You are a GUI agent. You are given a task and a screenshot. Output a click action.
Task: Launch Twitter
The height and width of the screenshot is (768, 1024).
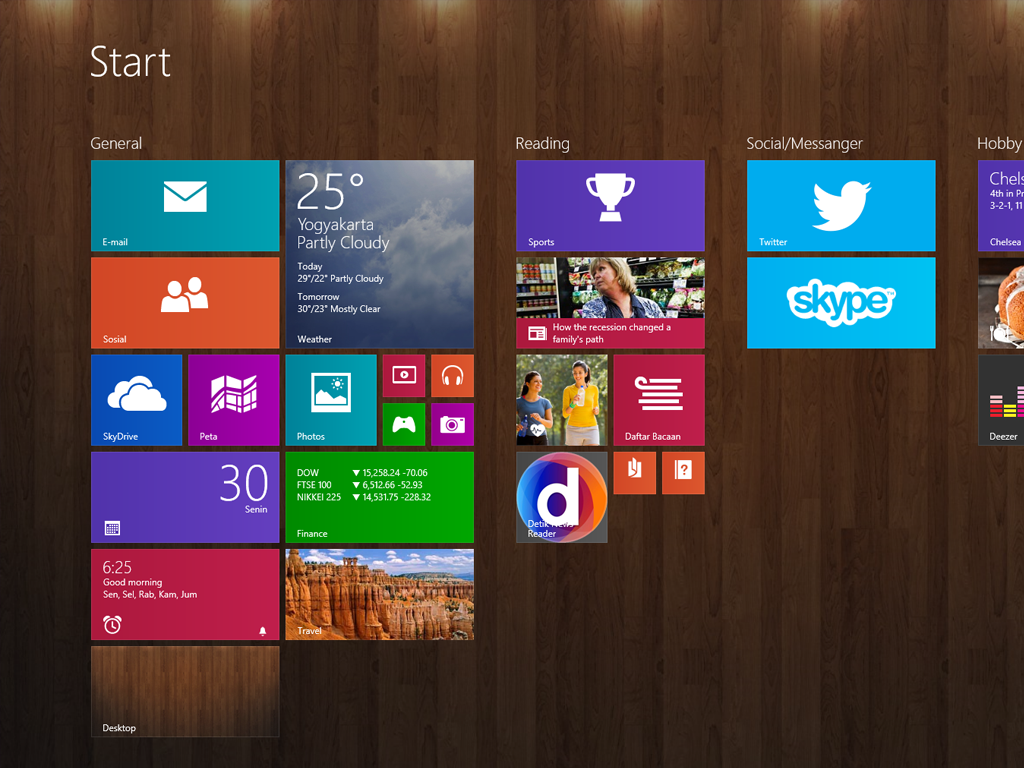(x=840, y=205)
